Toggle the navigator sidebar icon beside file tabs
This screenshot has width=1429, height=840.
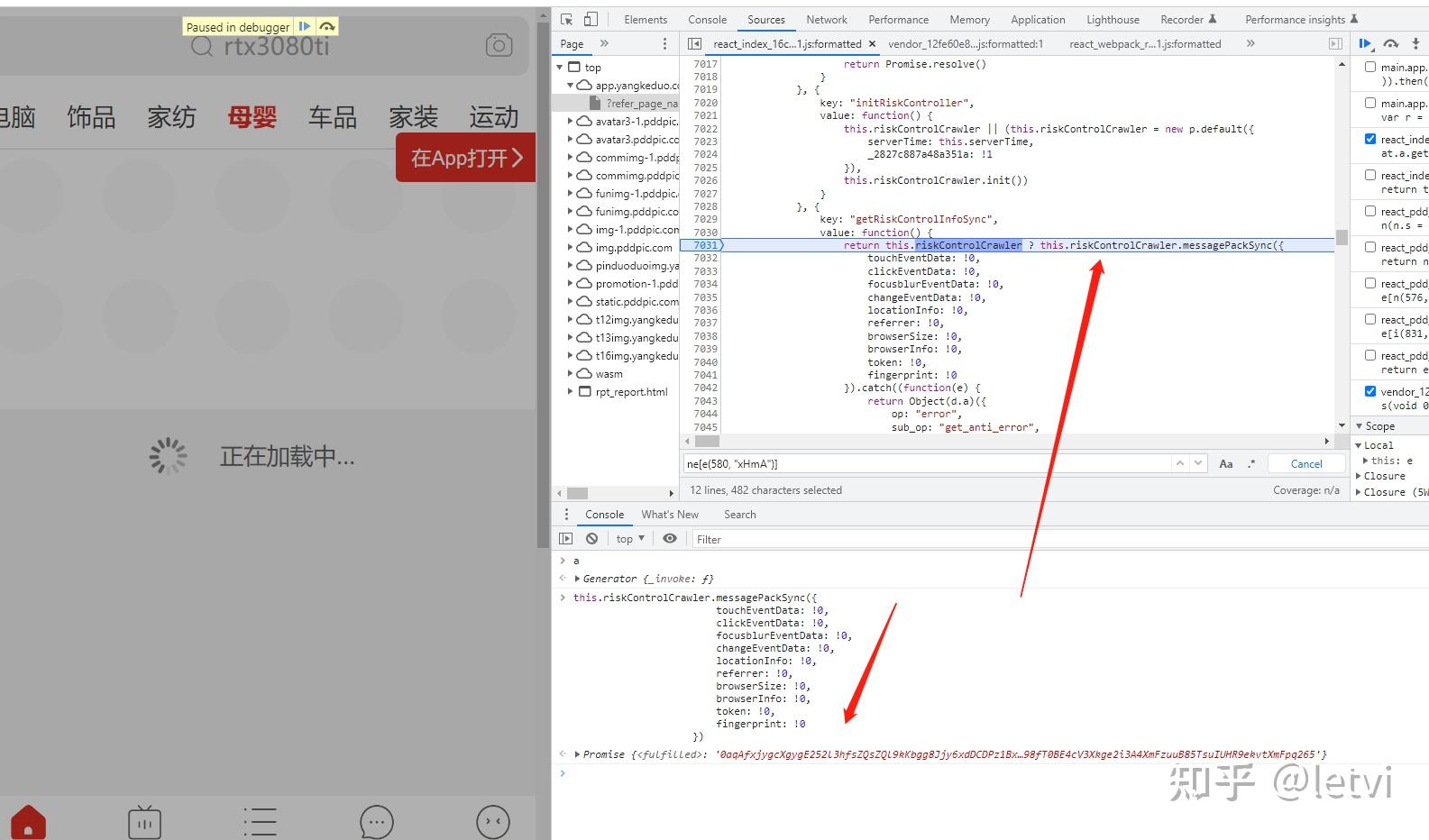(693, 43)
